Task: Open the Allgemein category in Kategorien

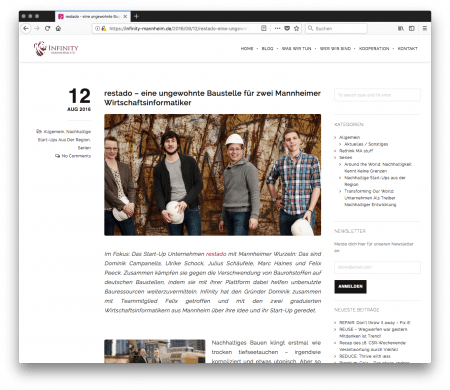Action: point(349,137)
